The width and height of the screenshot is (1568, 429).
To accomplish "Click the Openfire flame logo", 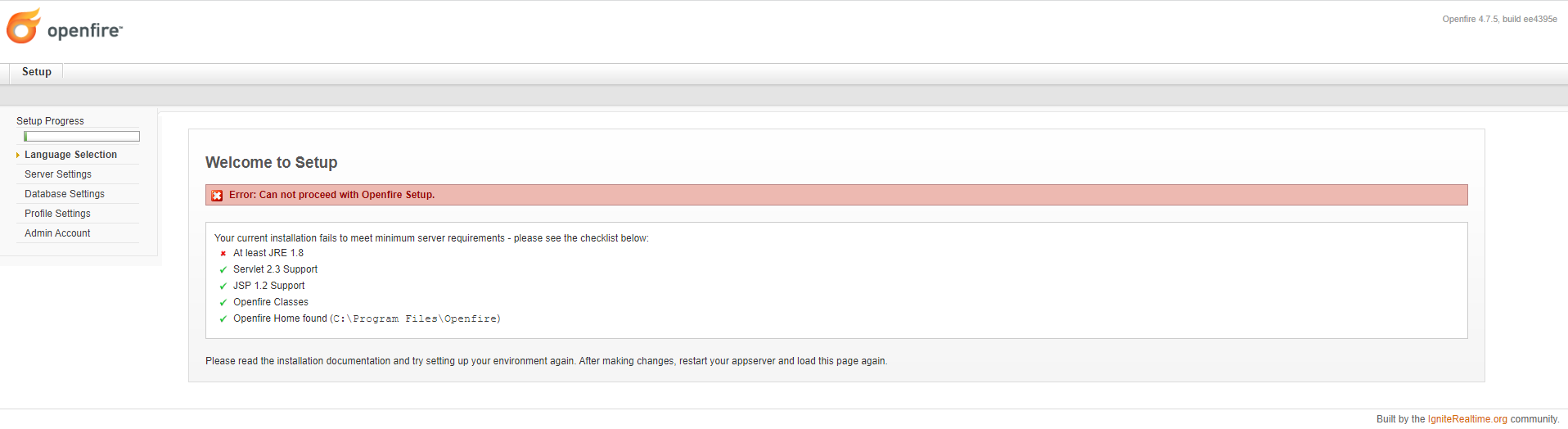I will tap(24, 26).
